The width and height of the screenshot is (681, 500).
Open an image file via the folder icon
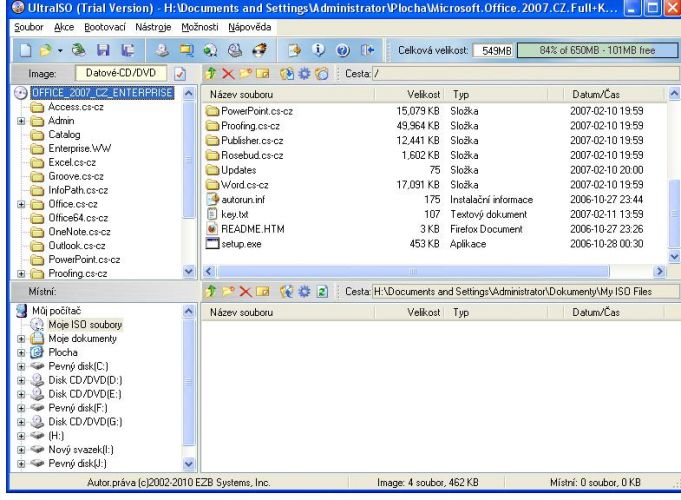45,50
